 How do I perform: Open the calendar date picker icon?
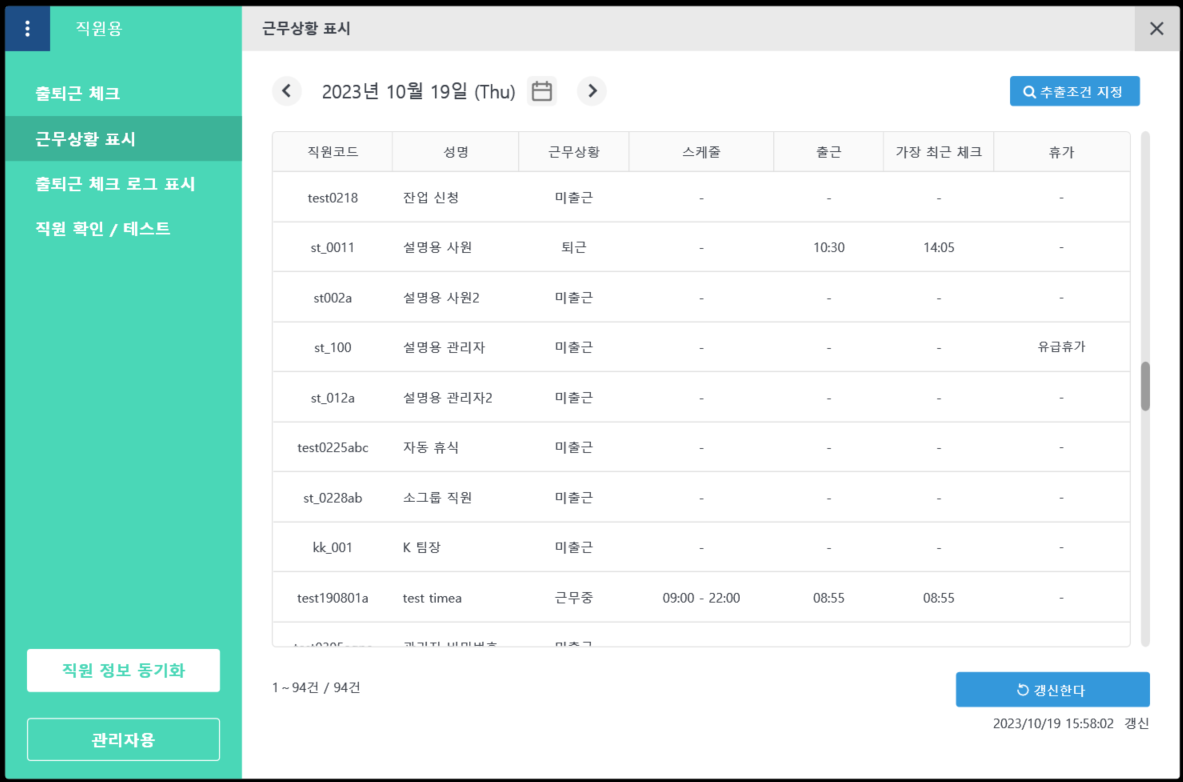click(542, 91)
